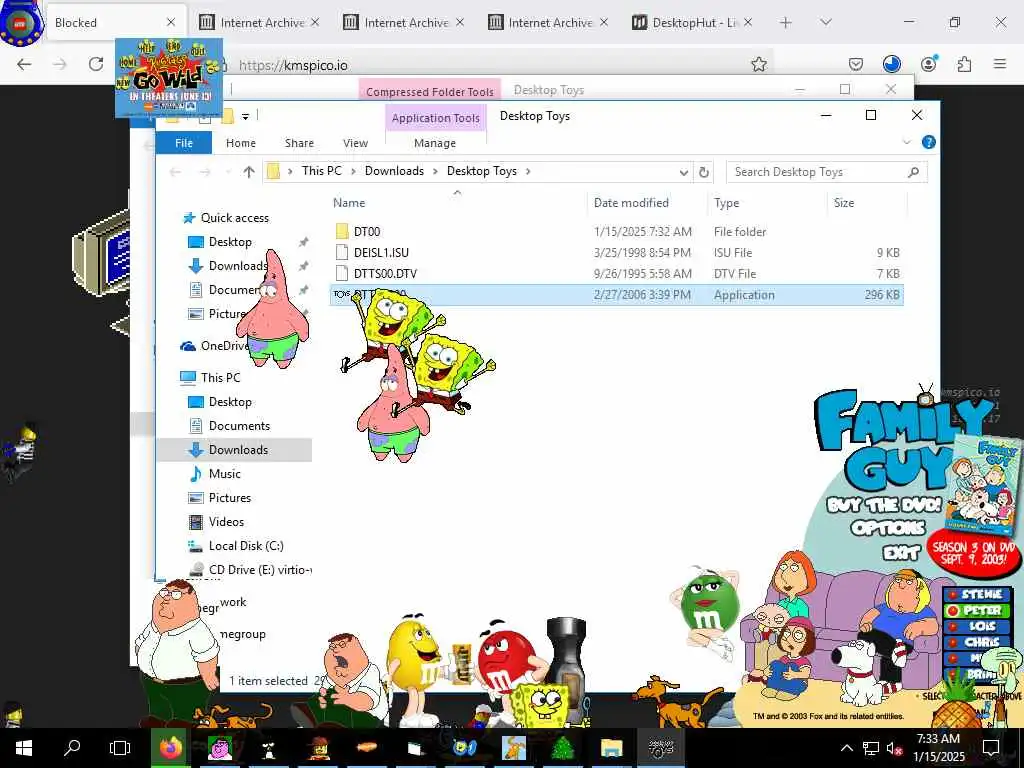Open the File ribbon tab

point(184,143)
